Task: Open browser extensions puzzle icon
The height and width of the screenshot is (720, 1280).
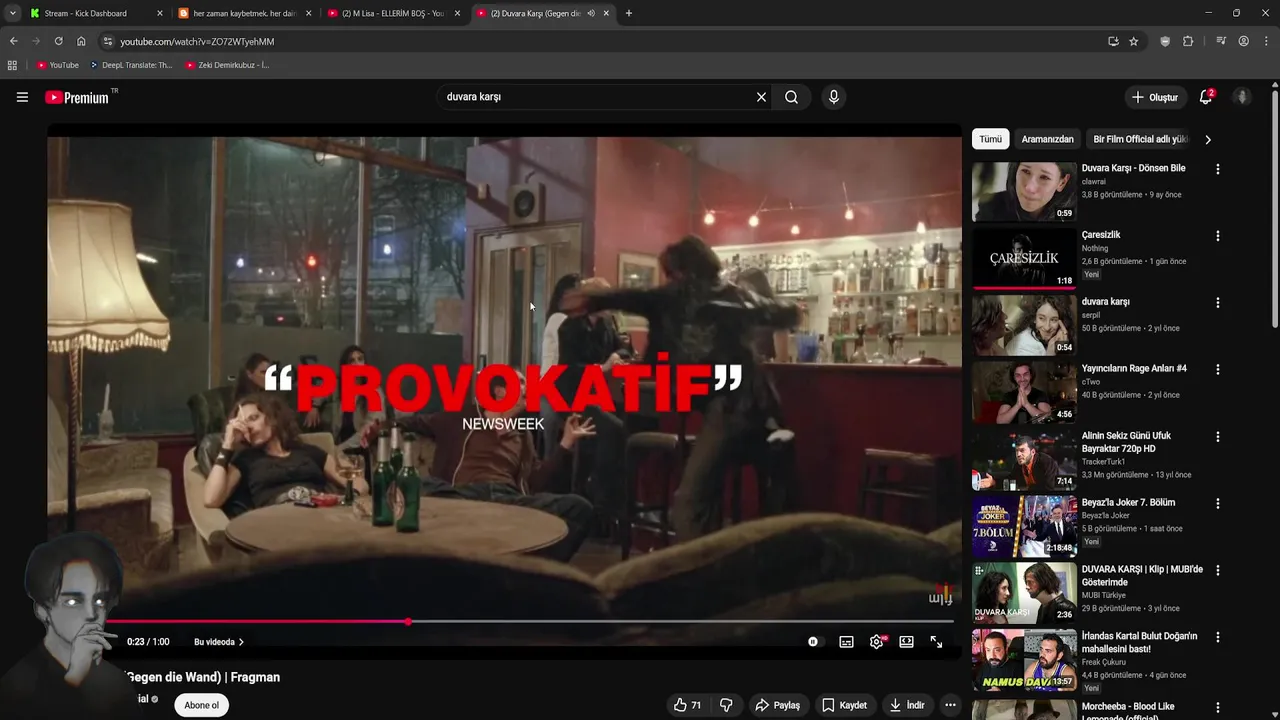Action: [x=1188, y=41]
